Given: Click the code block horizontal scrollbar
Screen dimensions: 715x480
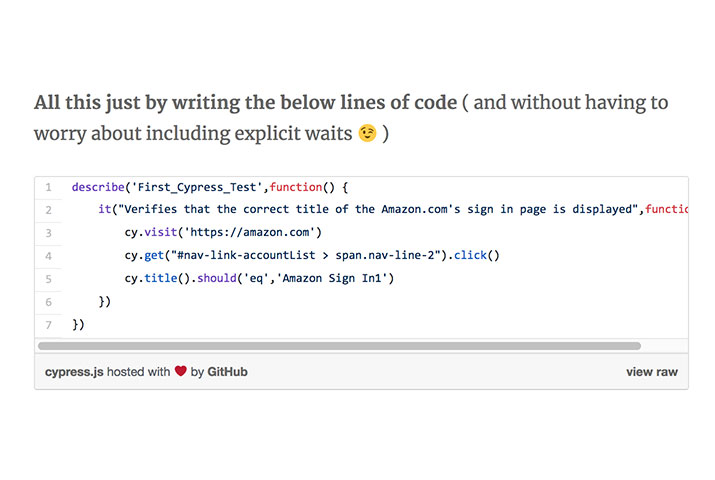Looking at the screenshot, I should [339, 346].
